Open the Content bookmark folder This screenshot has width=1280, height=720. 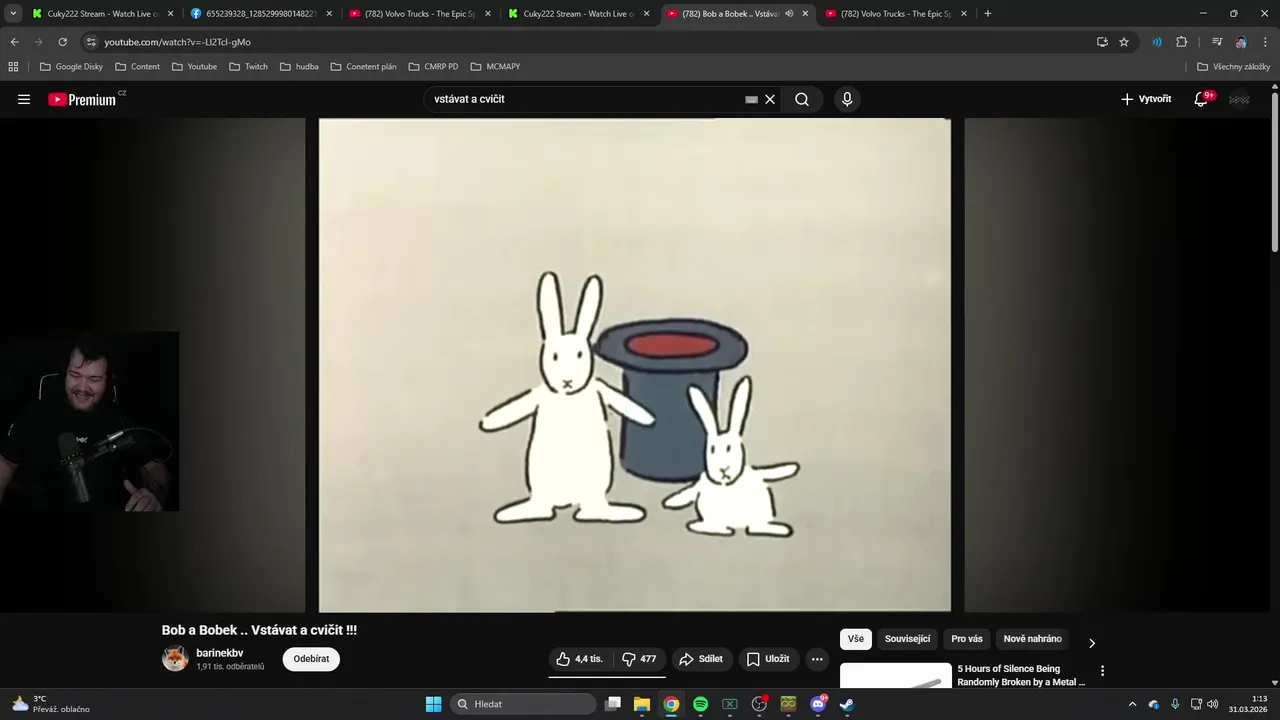point(137,66)
